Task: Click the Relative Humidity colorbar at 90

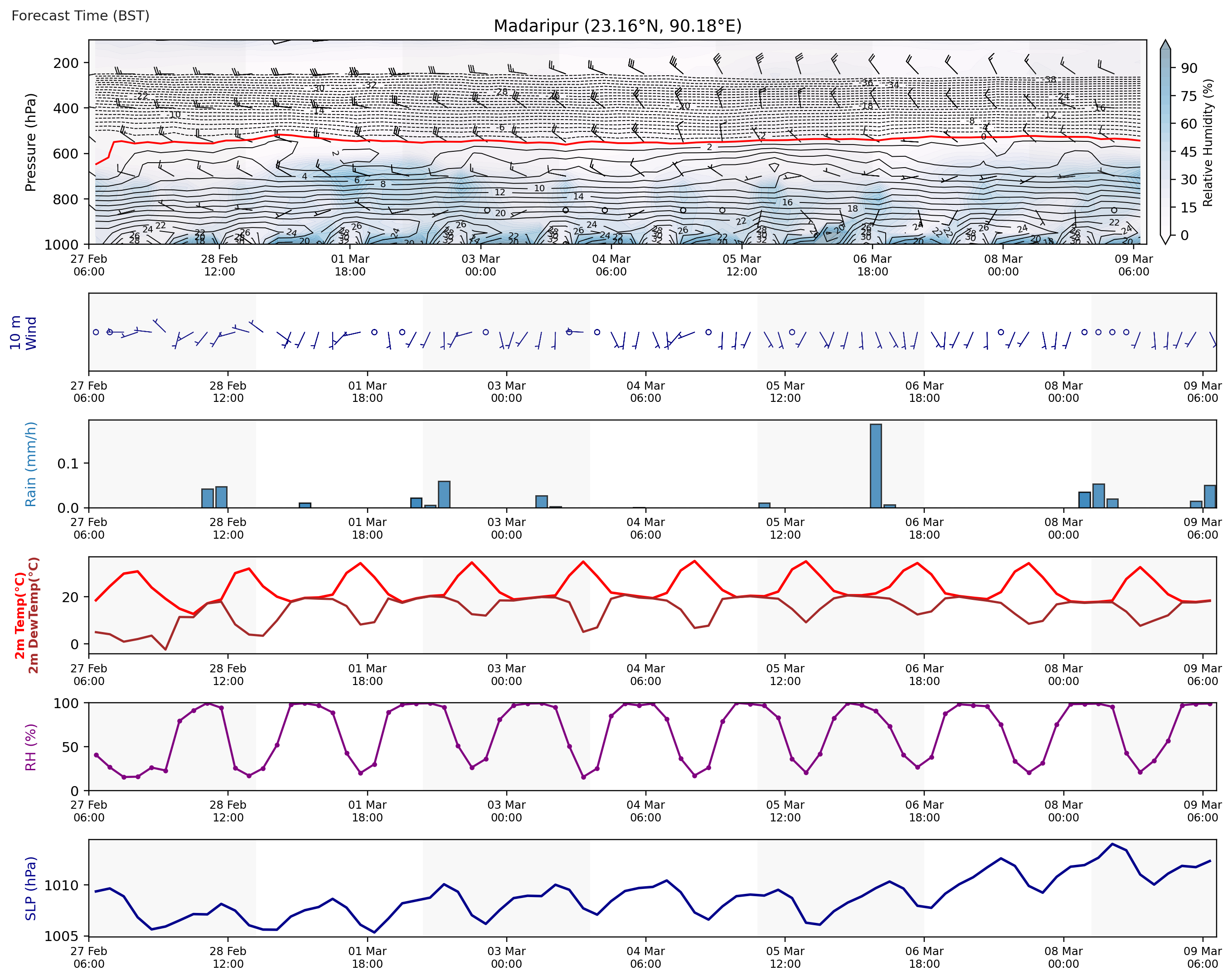Action: tap(1165, 68)
